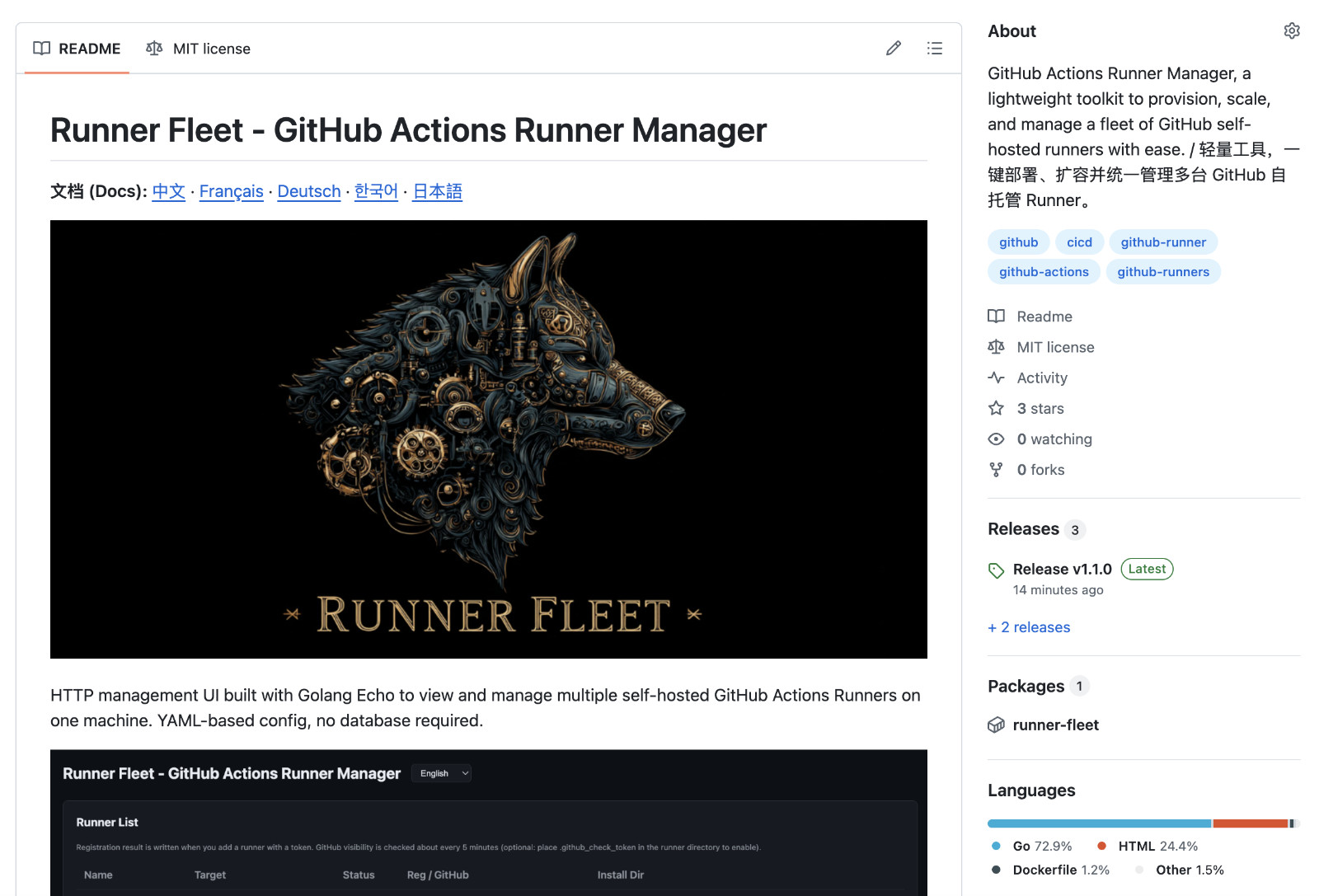1319x896 pixels.
Task: Open the runner-fleet package cube icon
Action: click(996, 725)
